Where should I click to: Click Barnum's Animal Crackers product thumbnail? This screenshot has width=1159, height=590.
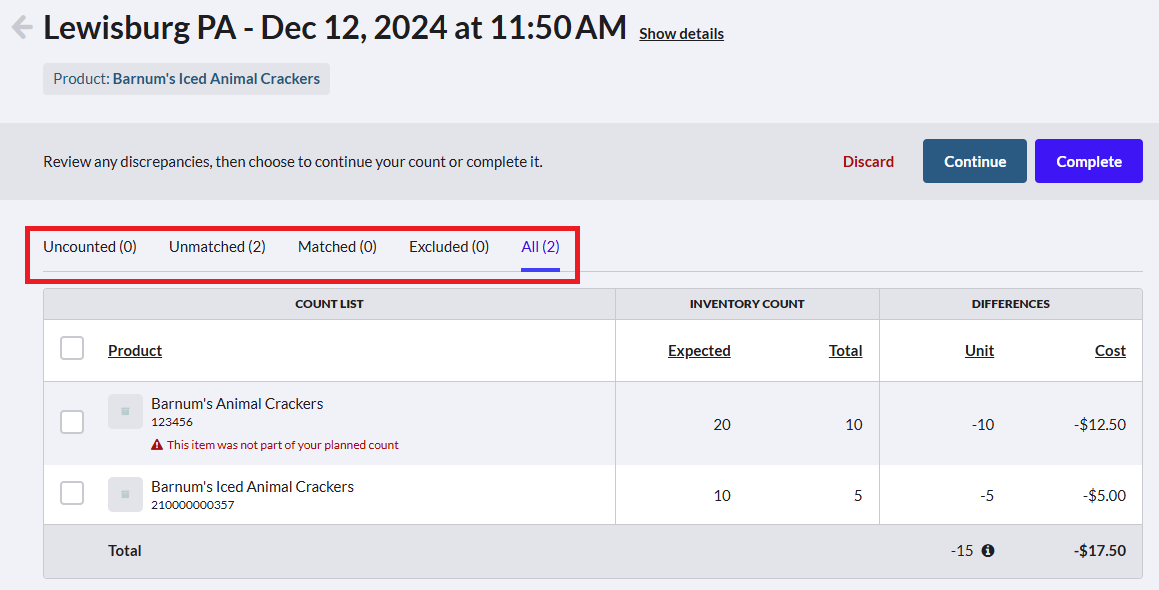pyautogui.click(x=125, y=412)
